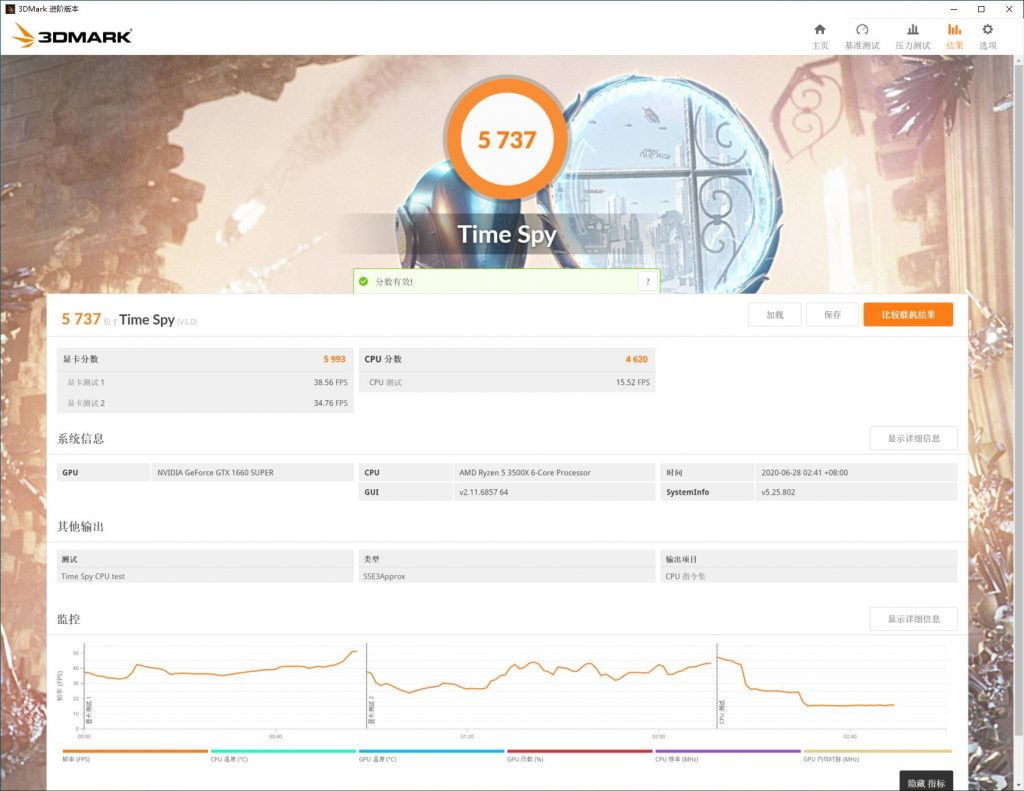
Task: Click the CPU 测试 marker on monitoring chart
Action: coord(722,712)
